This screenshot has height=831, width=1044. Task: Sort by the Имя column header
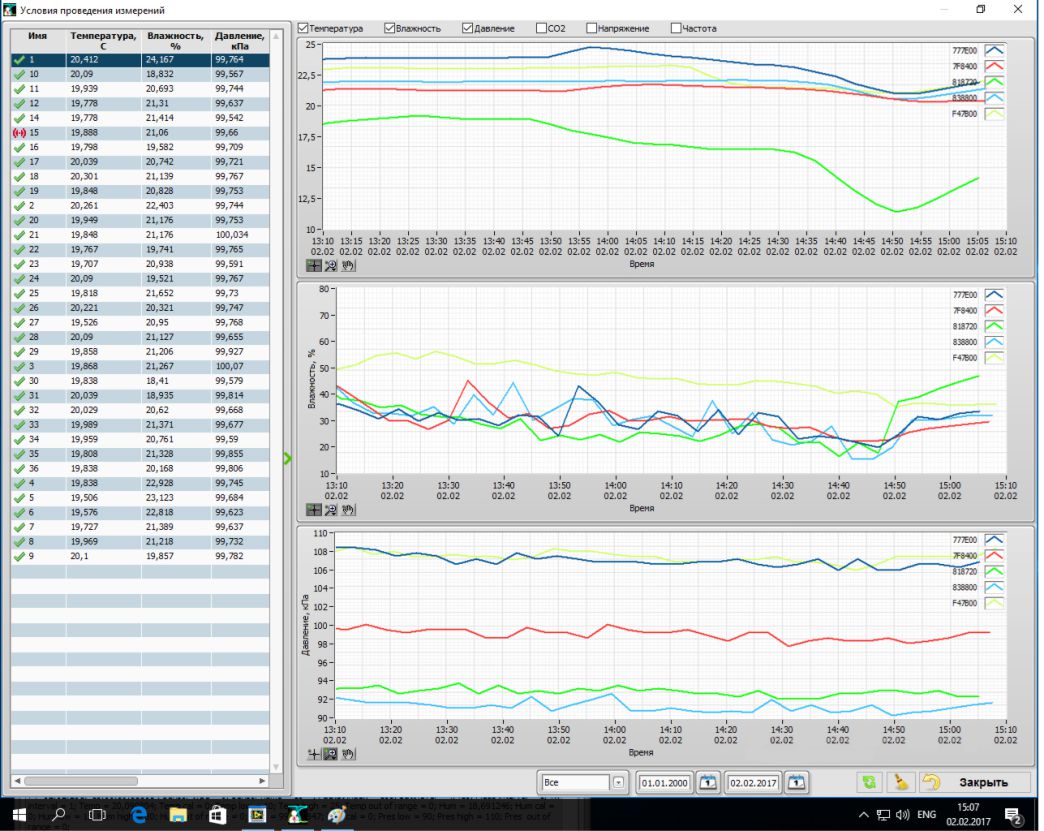38,41
